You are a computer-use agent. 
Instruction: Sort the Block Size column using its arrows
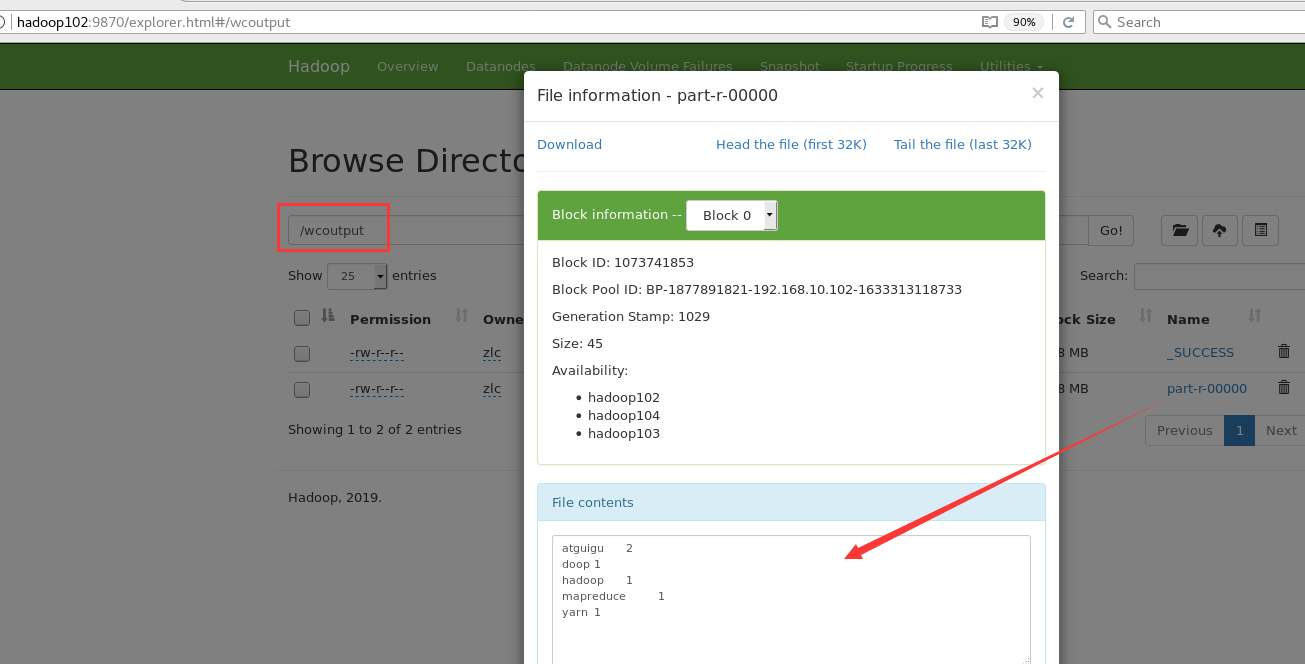(1145, 315)
